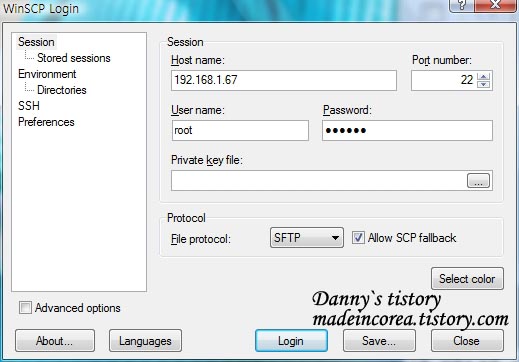Click the Password field

tap(407, 130)
